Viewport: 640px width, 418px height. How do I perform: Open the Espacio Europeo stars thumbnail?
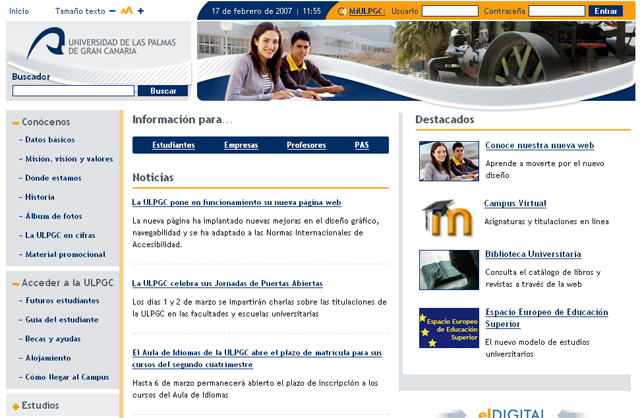tap(449, 328)
